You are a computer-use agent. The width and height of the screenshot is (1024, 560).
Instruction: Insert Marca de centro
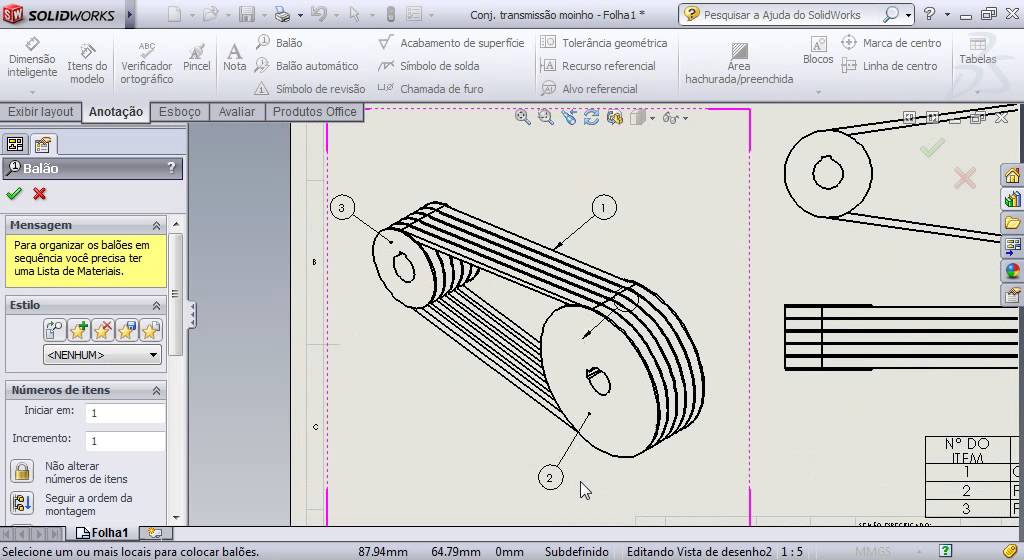(x=891, y=42)
